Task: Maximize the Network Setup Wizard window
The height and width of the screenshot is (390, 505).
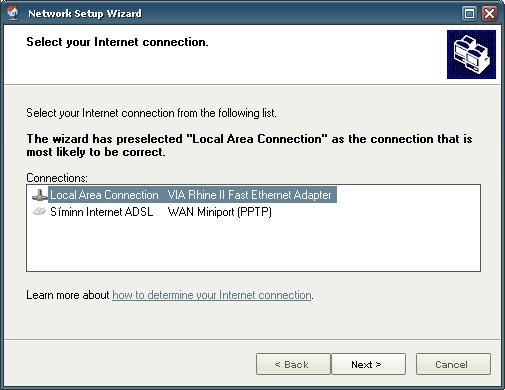Action: tap(469, 14)
